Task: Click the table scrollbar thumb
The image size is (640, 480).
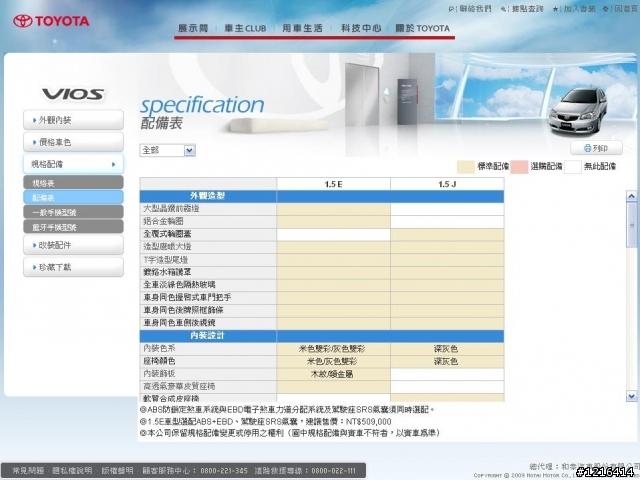Action: tap(631, 224)
